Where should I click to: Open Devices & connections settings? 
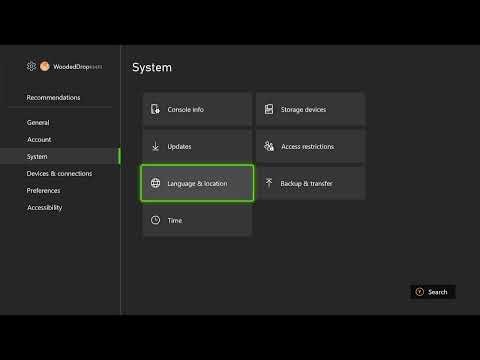59,173
